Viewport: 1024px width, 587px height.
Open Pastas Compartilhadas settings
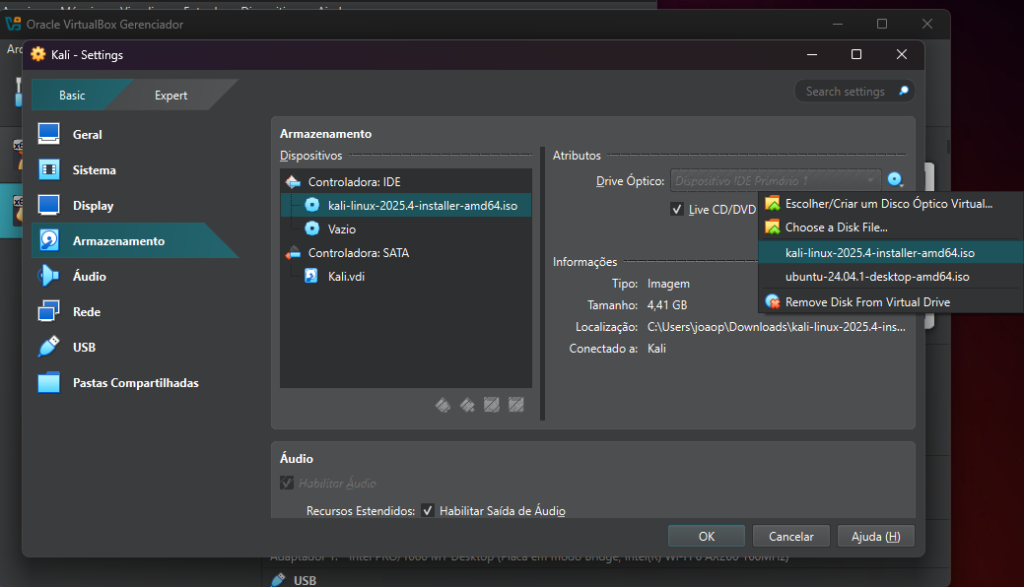click(135, 383)
